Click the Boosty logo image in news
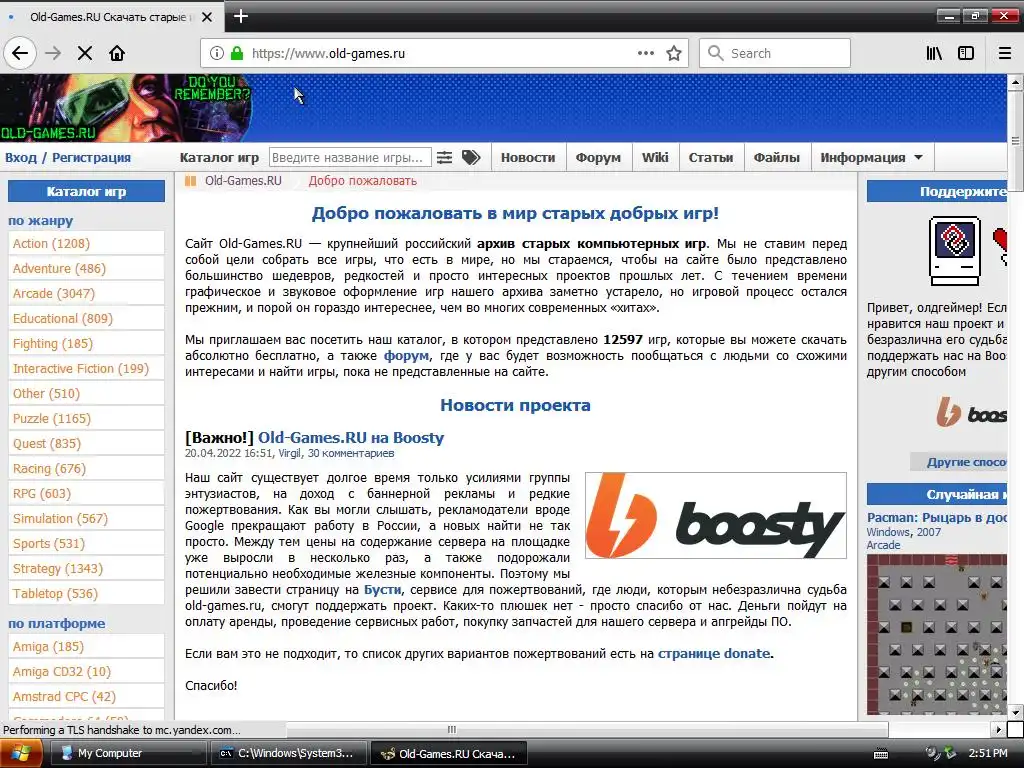 (x=716, y=515)
